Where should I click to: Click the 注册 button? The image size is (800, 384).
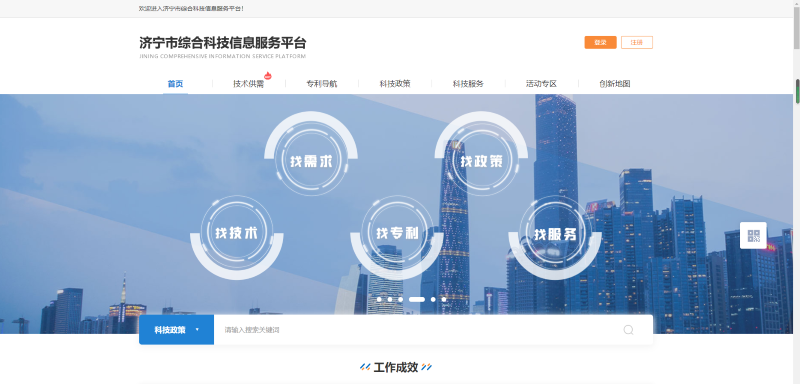[x=637, y=42]
